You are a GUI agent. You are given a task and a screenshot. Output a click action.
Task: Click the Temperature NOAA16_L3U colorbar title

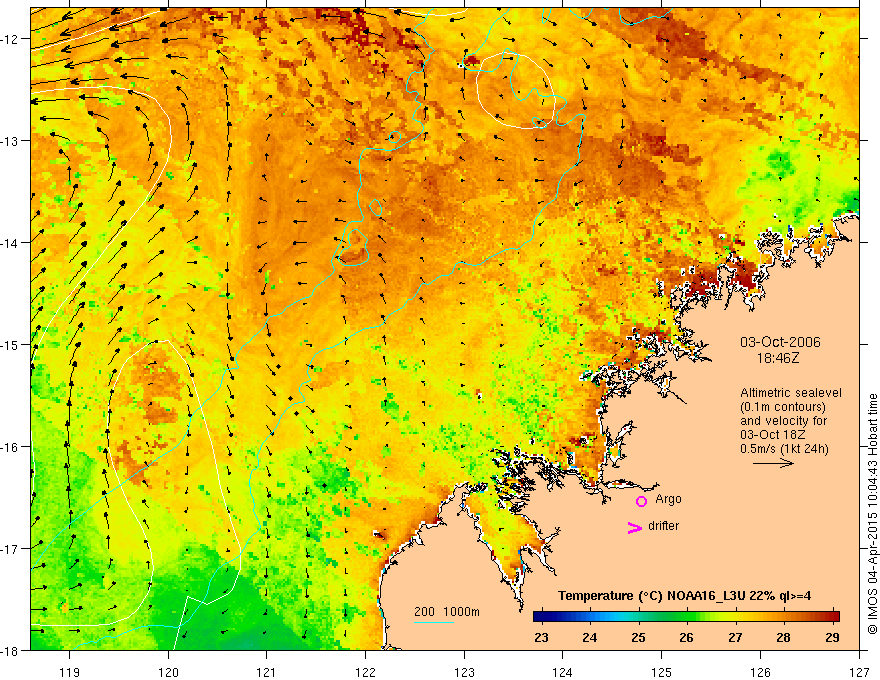point(684,596)
